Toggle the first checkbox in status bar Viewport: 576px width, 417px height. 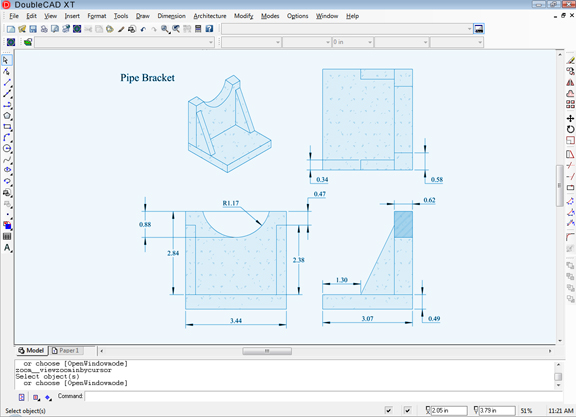tap(388, 410)
